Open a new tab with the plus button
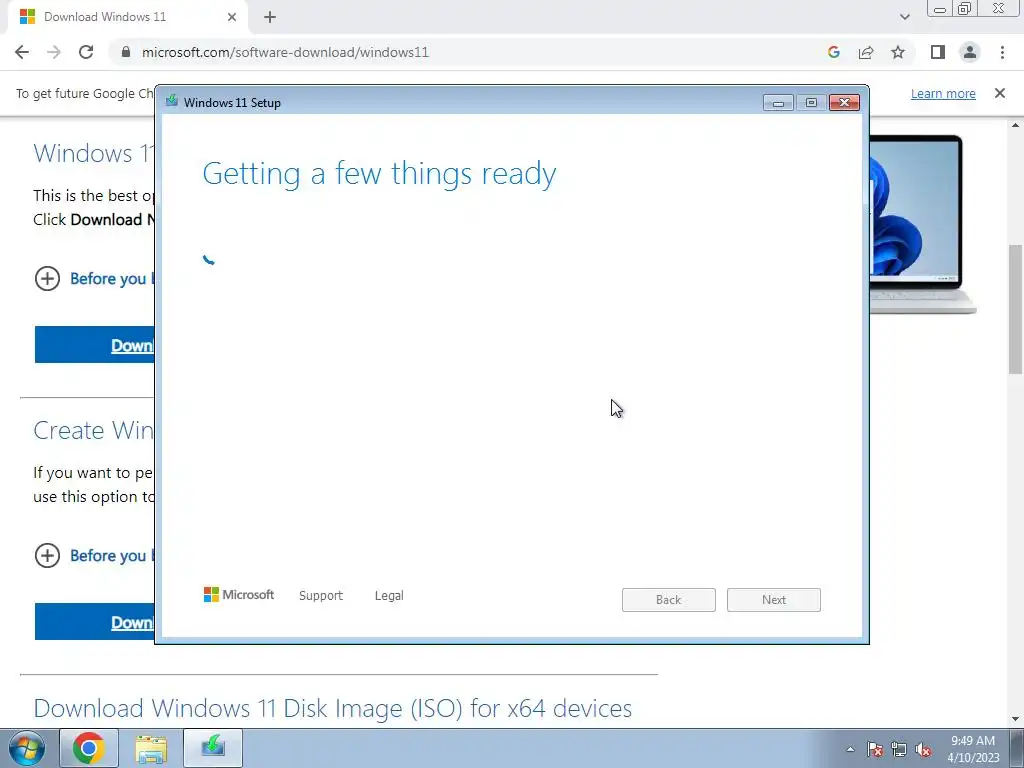Image resolution: width=1024 pixels, height=768 pixels. click(270, 18)
